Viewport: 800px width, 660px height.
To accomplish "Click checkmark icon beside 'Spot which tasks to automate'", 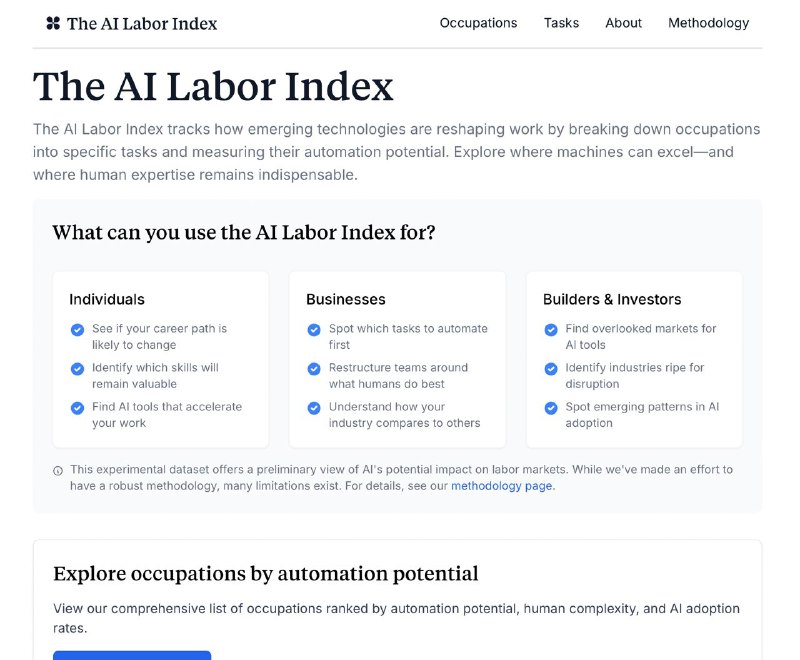I will point(314,330).
